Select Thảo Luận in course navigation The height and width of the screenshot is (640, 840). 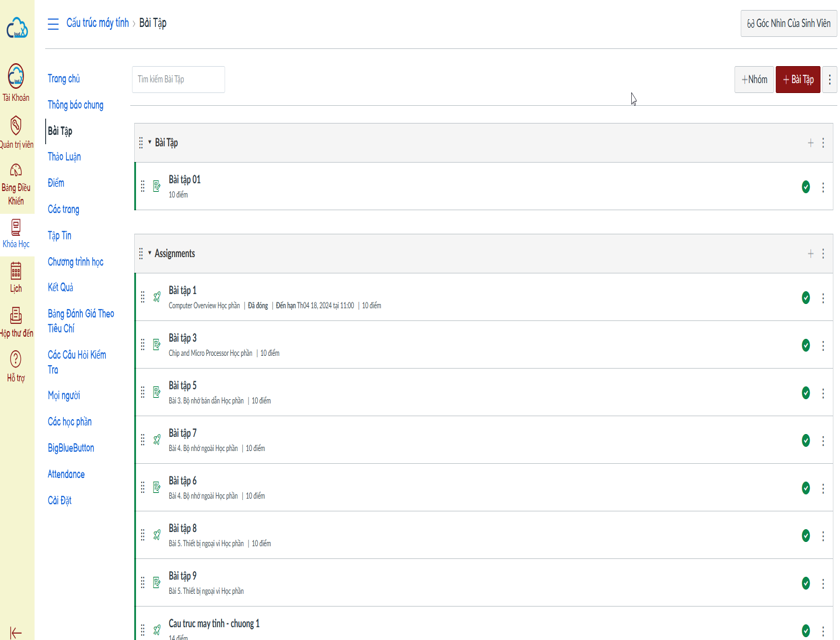coord(64,157)
